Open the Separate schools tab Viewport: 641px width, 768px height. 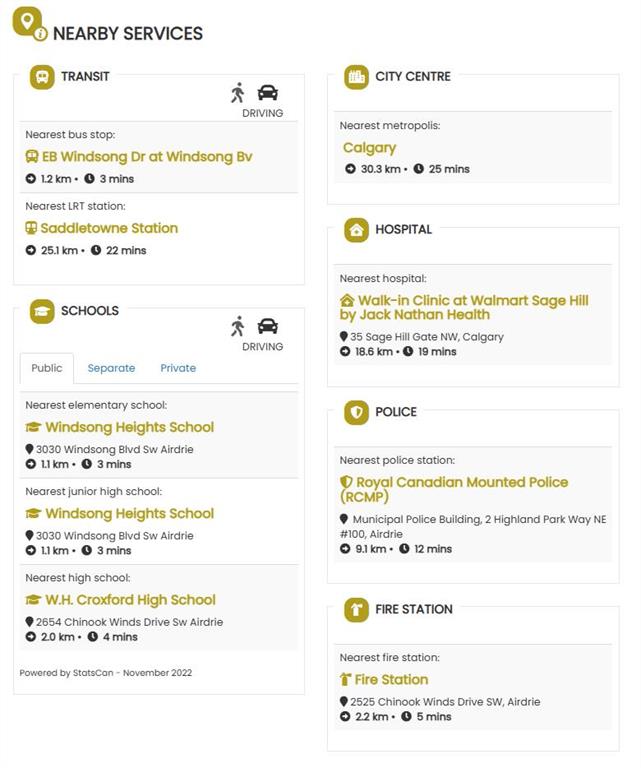[111, 368]
